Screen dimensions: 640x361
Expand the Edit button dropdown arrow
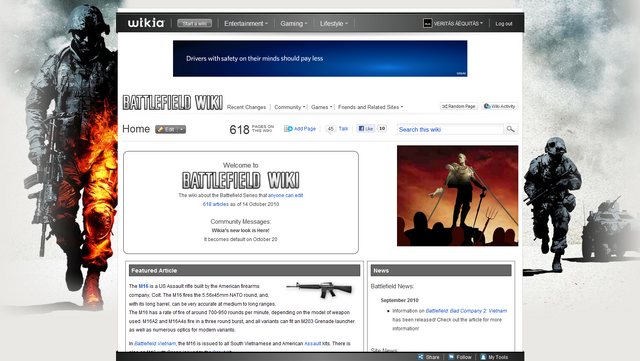click(182, 129)
